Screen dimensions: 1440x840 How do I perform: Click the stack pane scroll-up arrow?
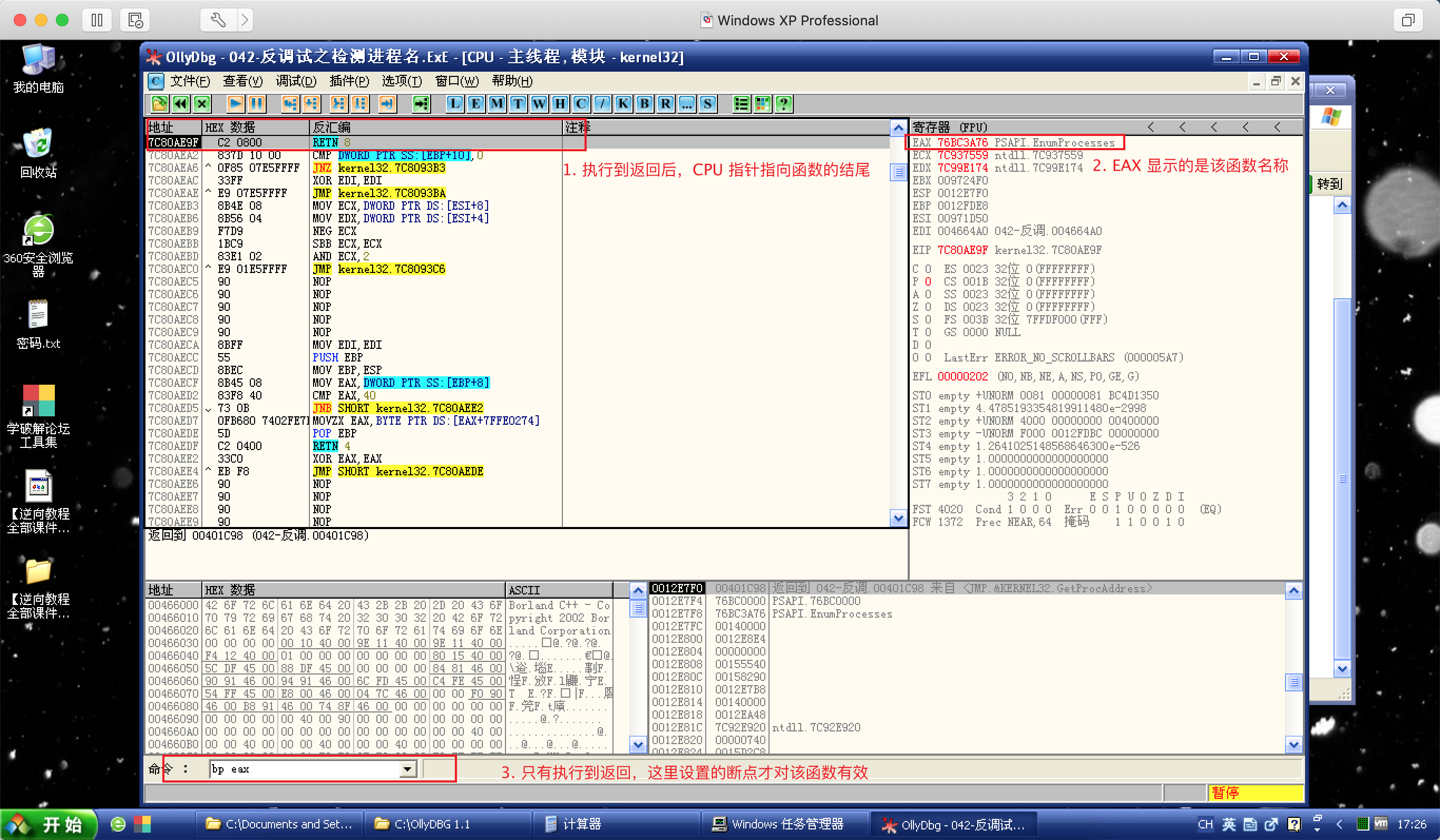click(x=1293, y=590)
